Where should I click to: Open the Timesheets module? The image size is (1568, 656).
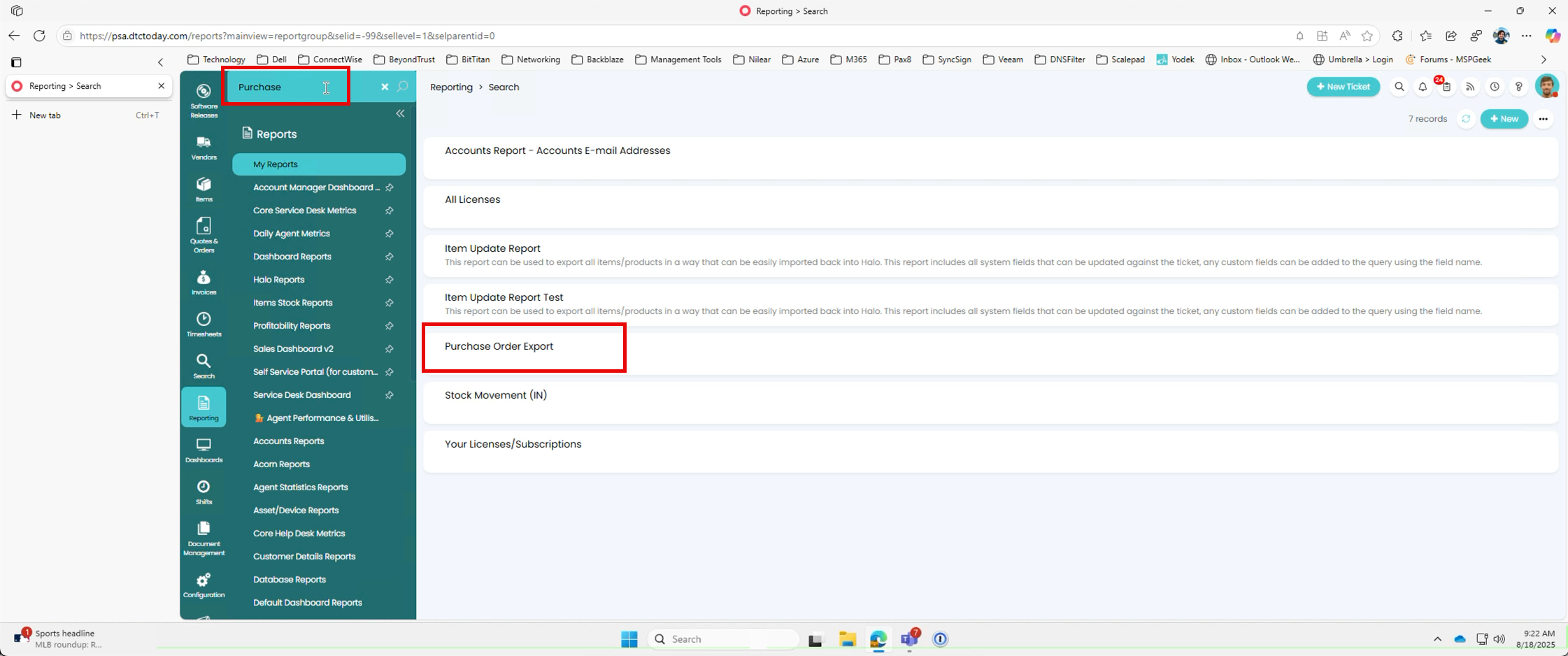(x=204, y=325)
